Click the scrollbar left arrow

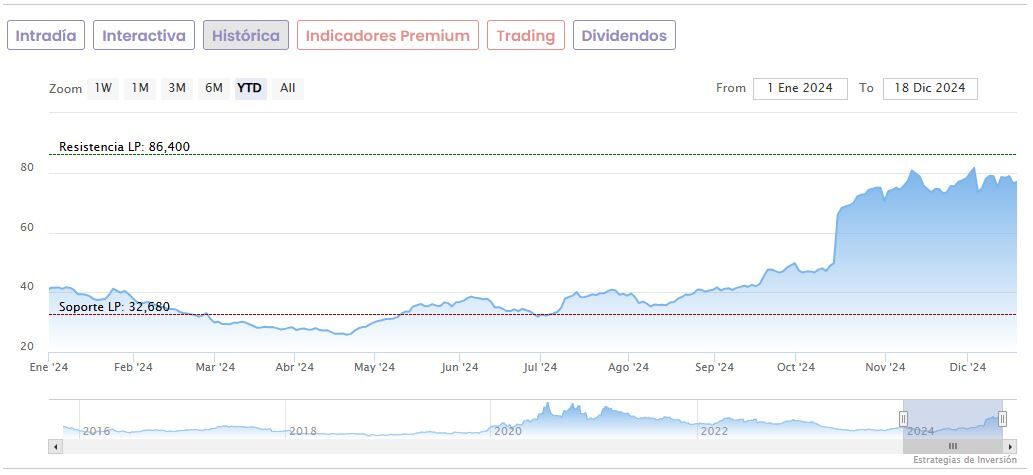point(56,446)
